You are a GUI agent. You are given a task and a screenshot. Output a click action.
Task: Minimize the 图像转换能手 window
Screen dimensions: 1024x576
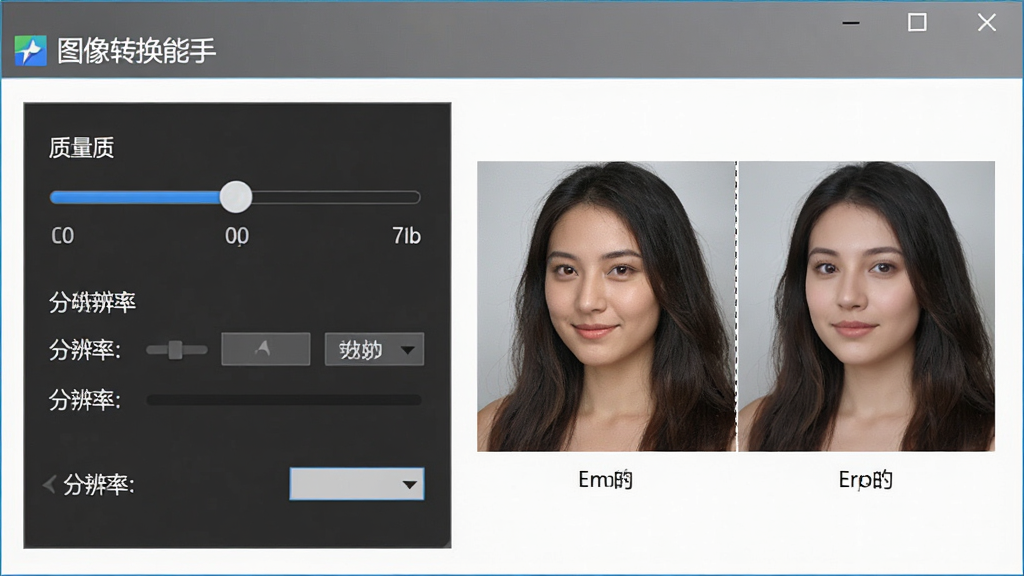(x=851, y=23)
